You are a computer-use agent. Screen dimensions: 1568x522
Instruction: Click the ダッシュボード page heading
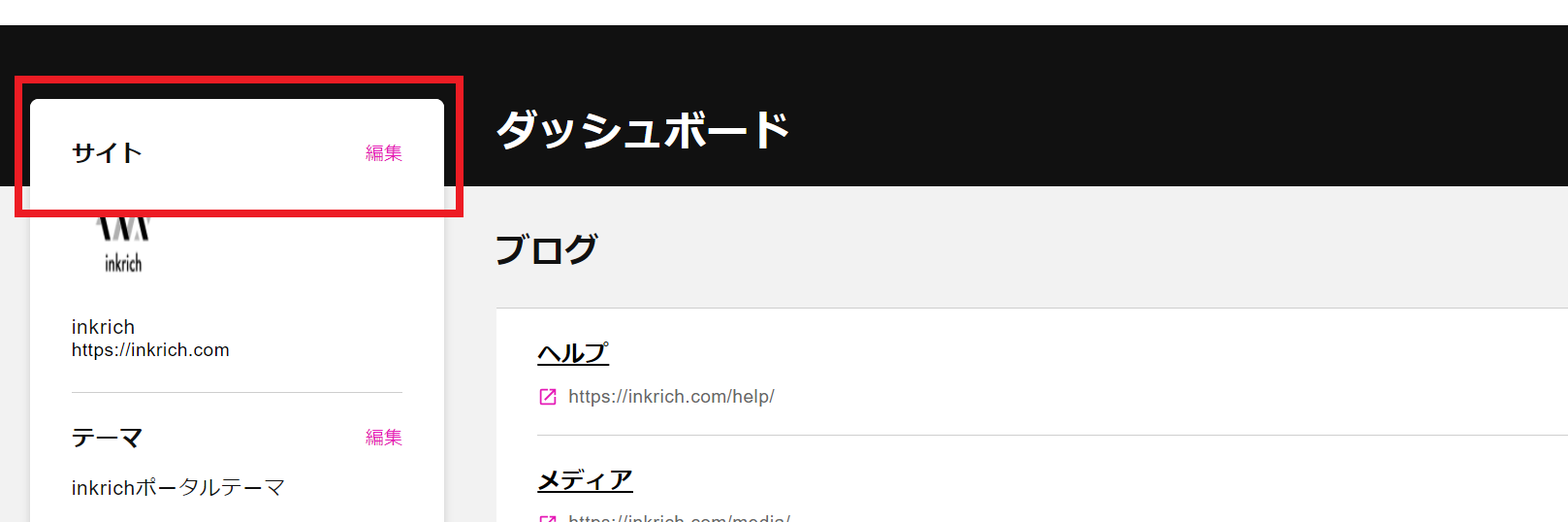643,130
